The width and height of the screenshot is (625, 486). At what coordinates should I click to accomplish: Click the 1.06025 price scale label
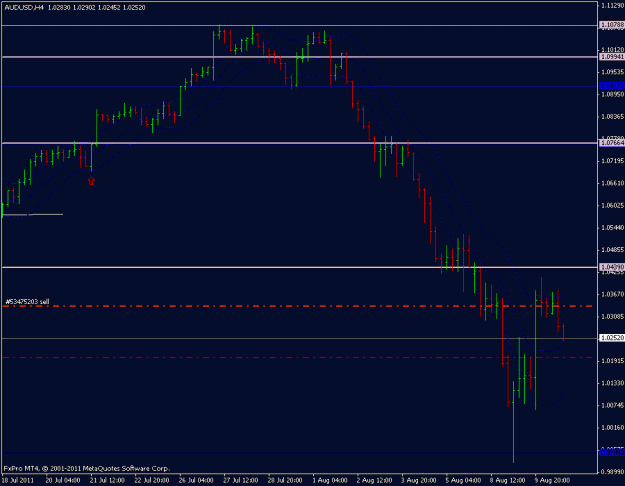tap(613, 206)
